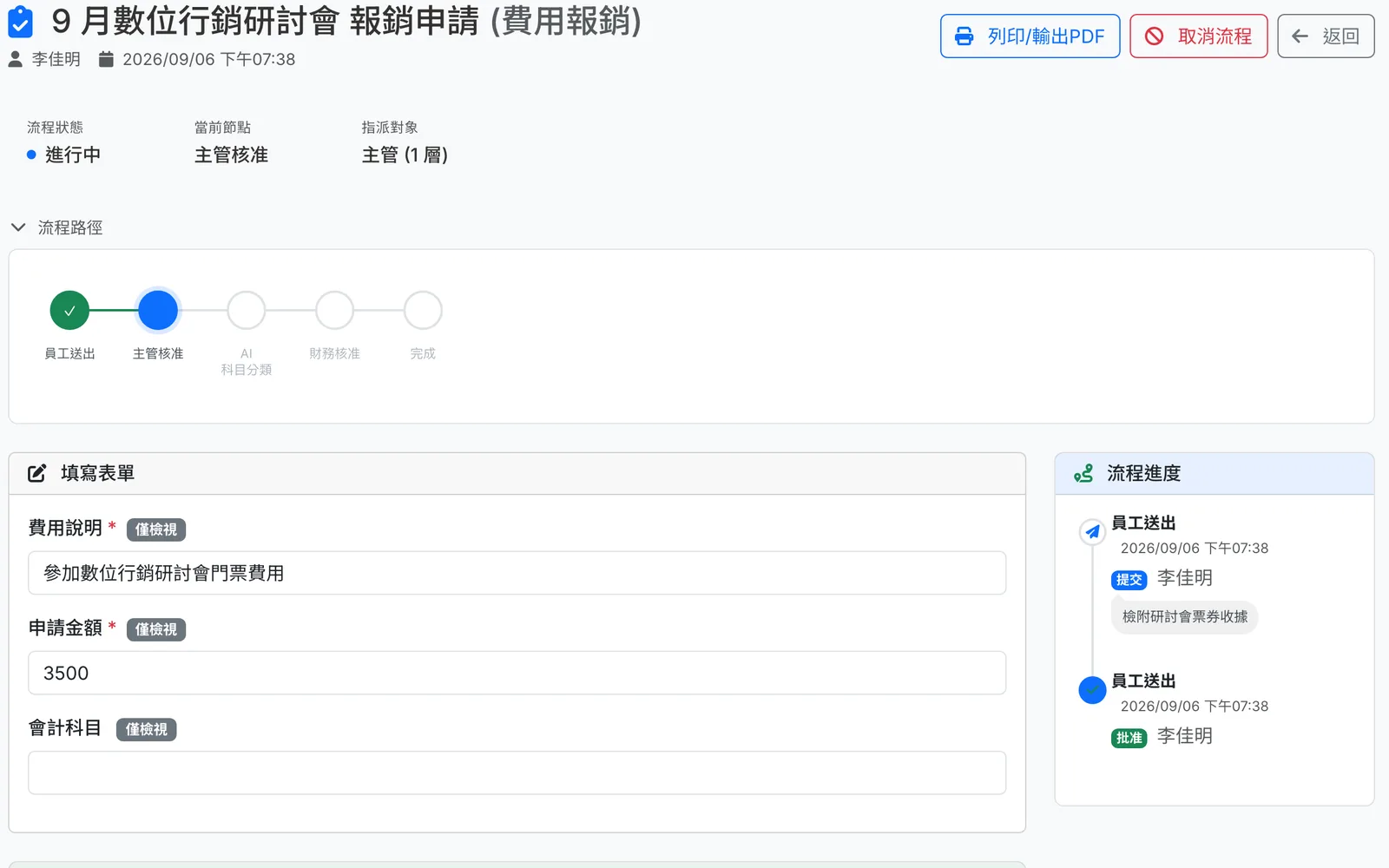Click the clipboard check icon beside the title
Screen dimensions: 1389x868
pyautogui.click(x=20, y=22)
